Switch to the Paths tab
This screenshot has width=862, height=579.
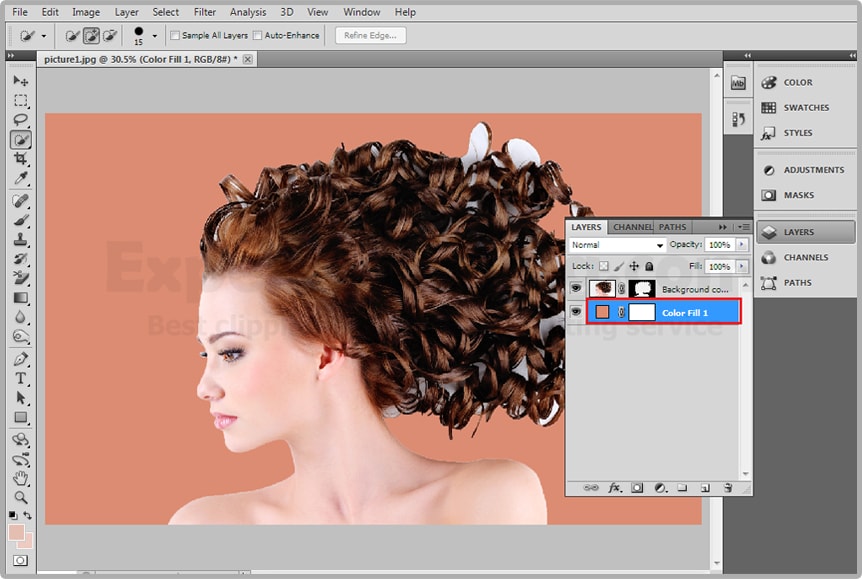pyautogui.click(x=672, y=227)
